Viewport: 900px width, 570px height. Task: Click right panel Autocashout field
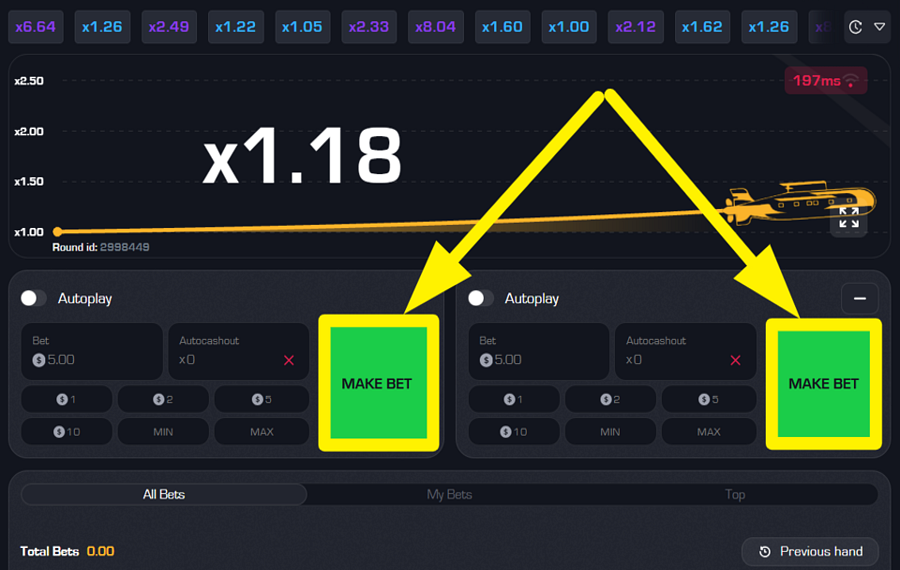[x=685, y=351]
